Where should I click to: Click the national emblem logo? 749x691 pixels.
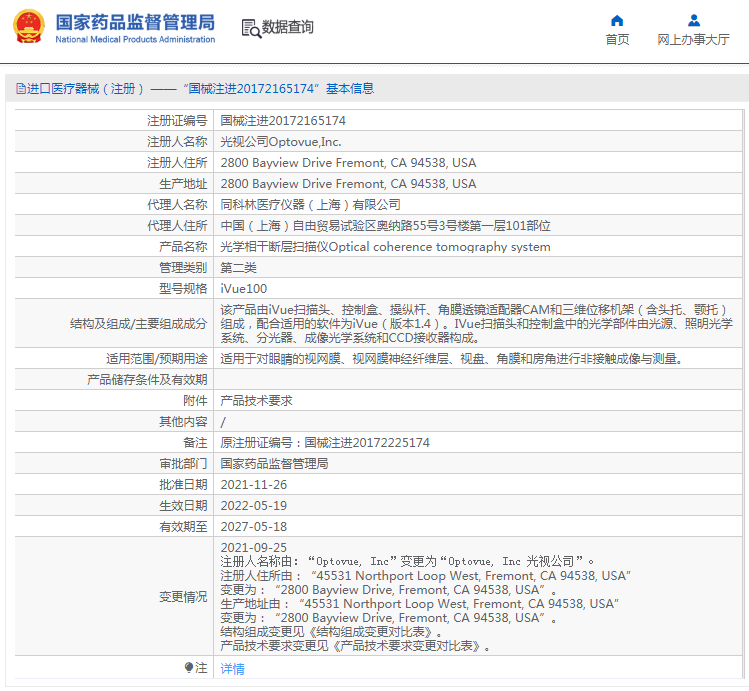click(26, 28)
